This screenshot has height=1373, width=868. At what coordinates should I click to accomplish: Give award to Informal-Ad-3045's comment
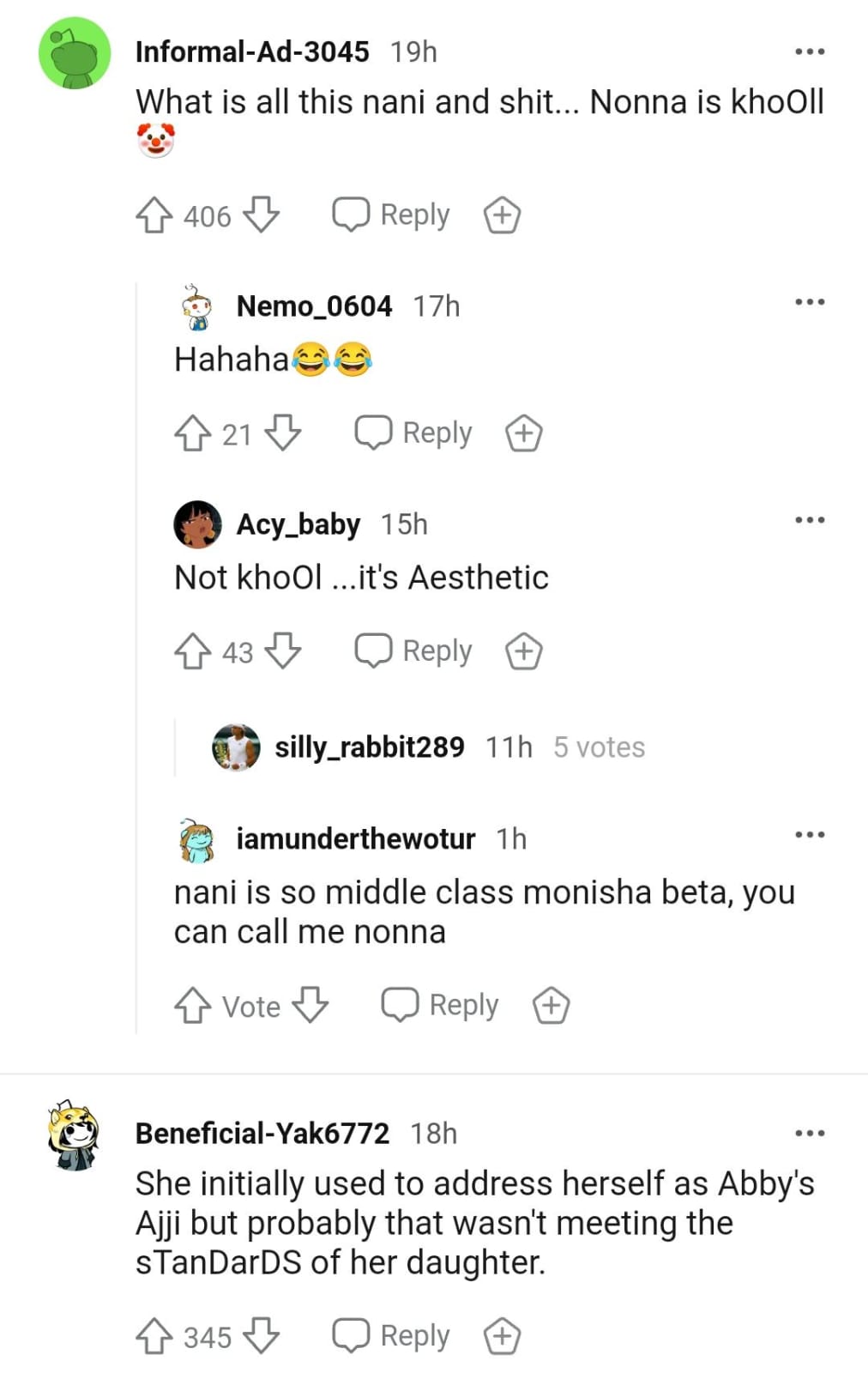click(x=502, y=215)
